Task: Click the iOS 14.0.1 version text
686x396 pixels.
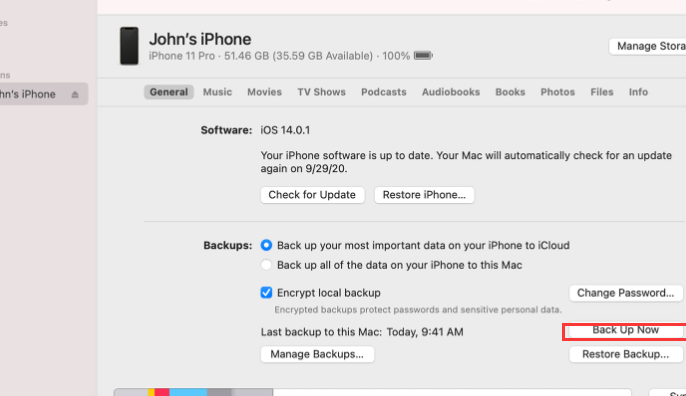Action: [x=285, y=130]
